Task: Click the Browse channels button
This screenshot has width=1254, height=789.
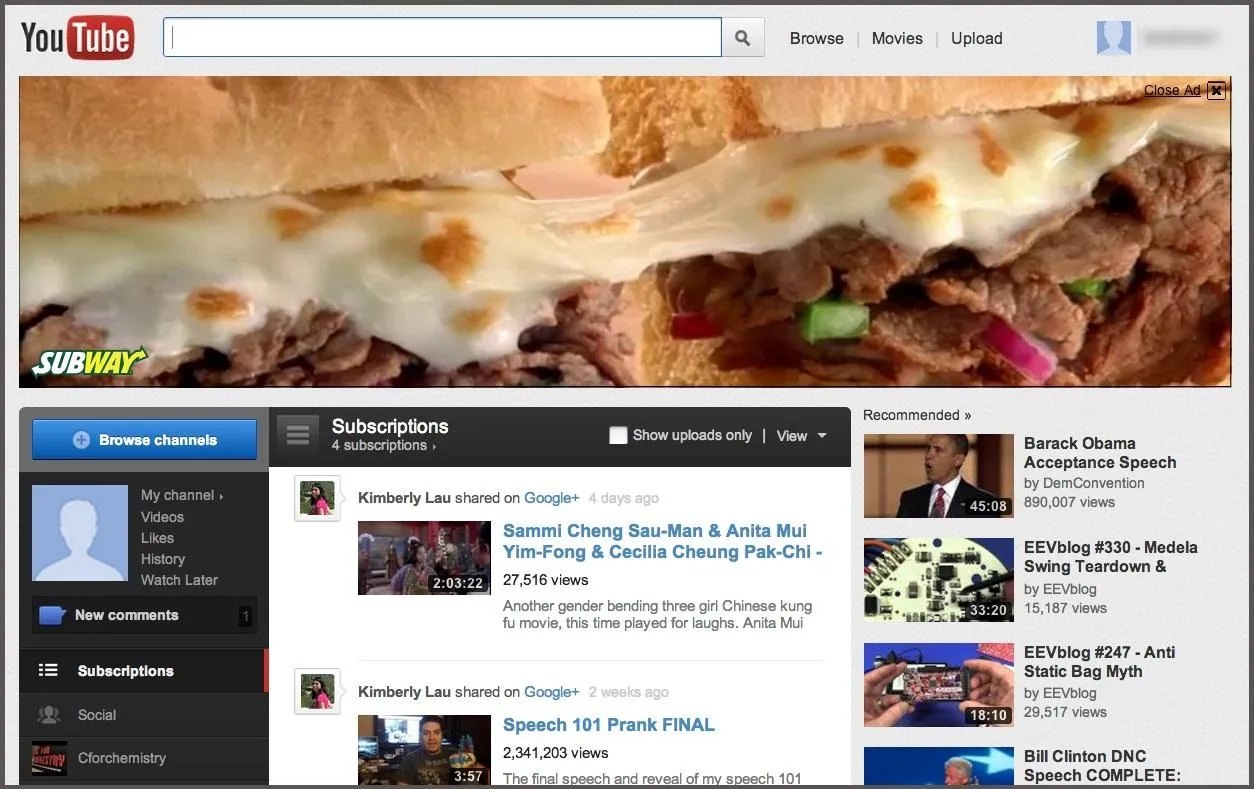Action: tap(144, 440)
